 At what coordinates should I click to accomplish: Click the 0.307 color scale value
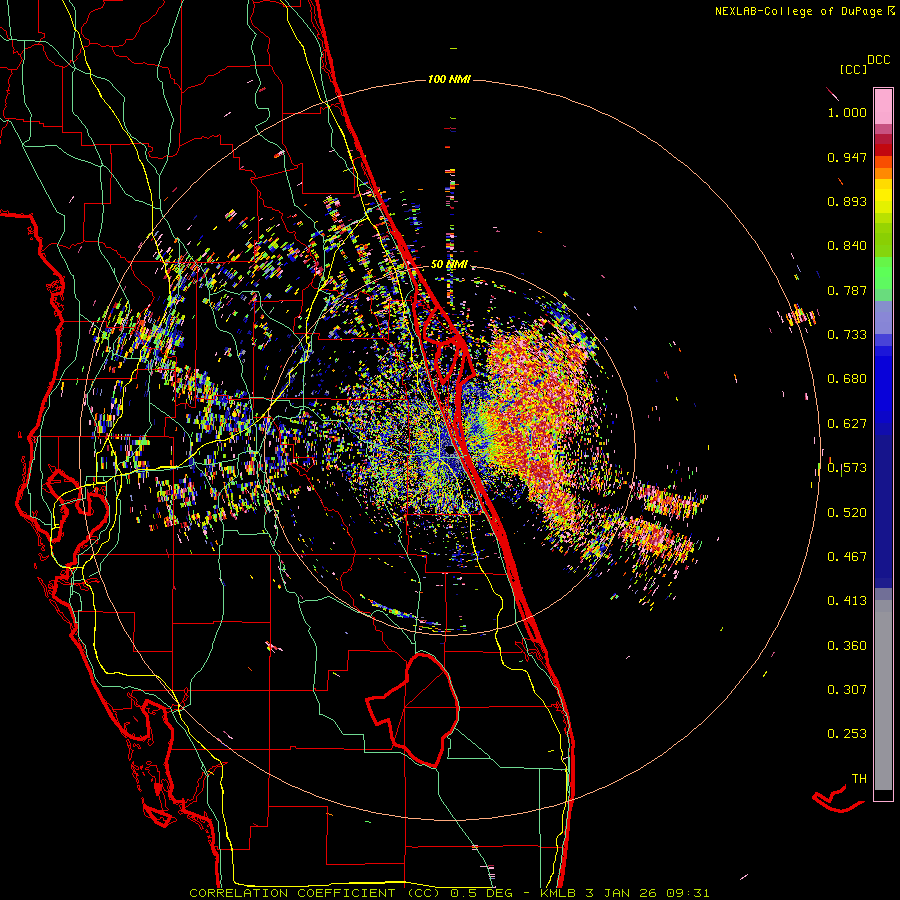(847, 689)
